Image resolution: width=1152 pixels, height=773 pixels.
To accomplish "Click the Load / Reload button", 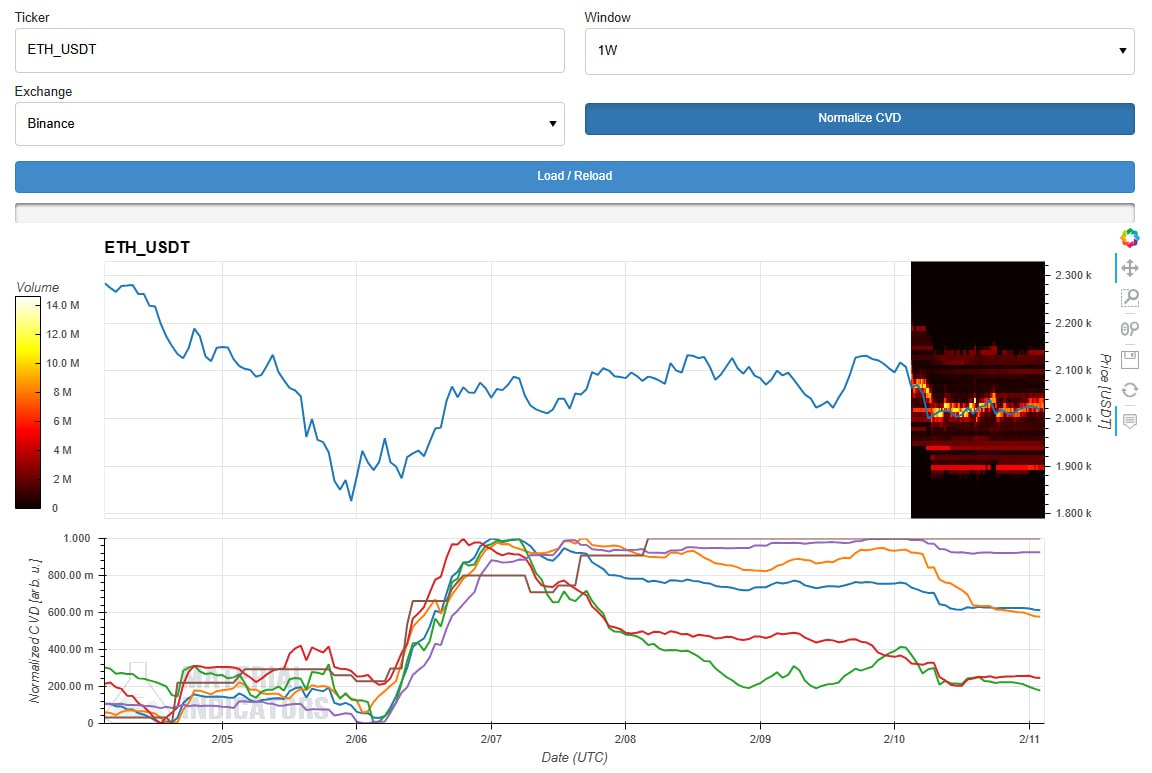I will point(574,176).
